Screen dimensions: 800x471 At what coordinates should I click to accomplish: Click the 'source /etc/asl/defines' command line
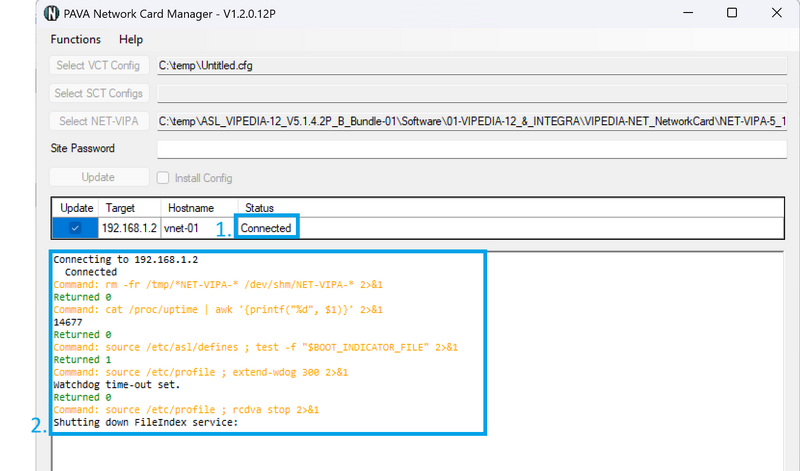click(x=256, y=347)
